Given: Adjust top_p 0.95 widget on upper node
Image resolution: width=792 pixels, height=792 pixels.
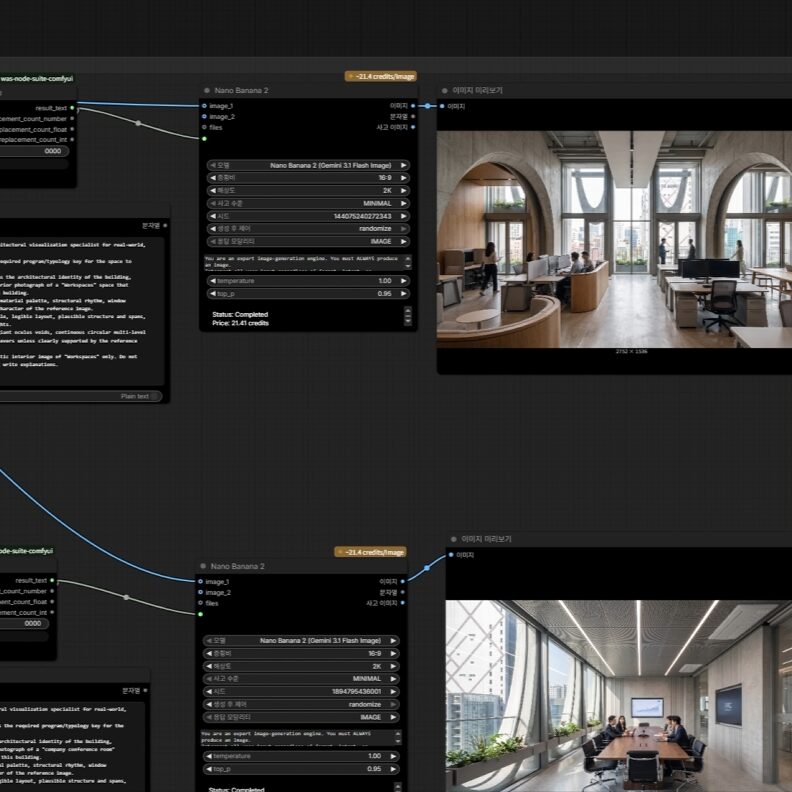Looking at the screenshot, I should (x=308, y=293).
